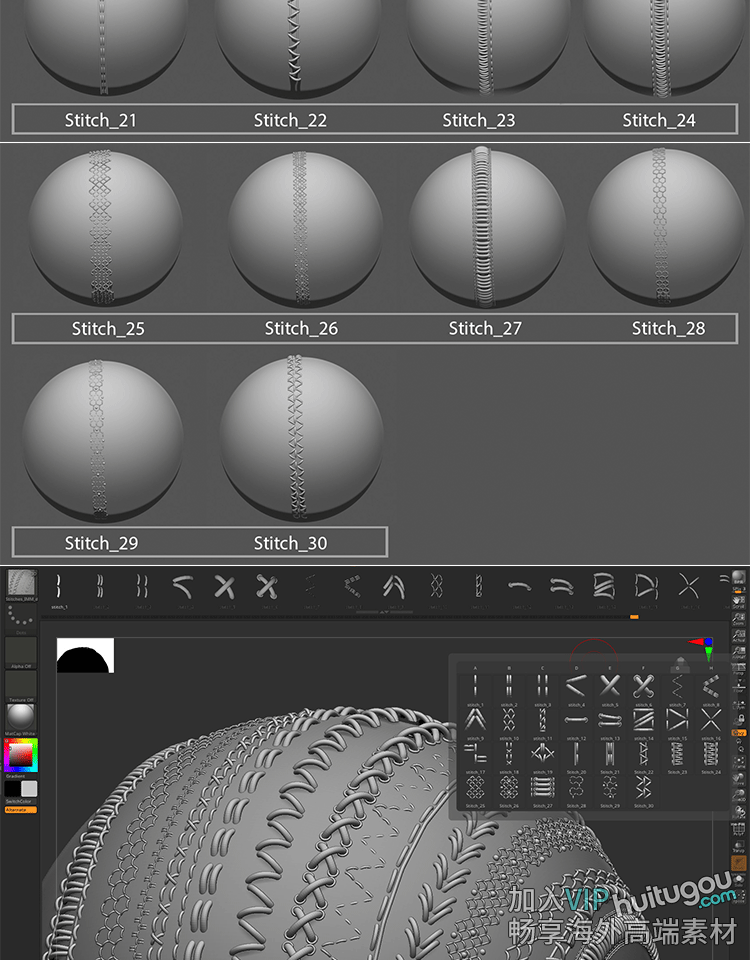Screen dimensions: 750x960
Task: Click the Scroll icon on right shelf
Action: pos(738,601)
